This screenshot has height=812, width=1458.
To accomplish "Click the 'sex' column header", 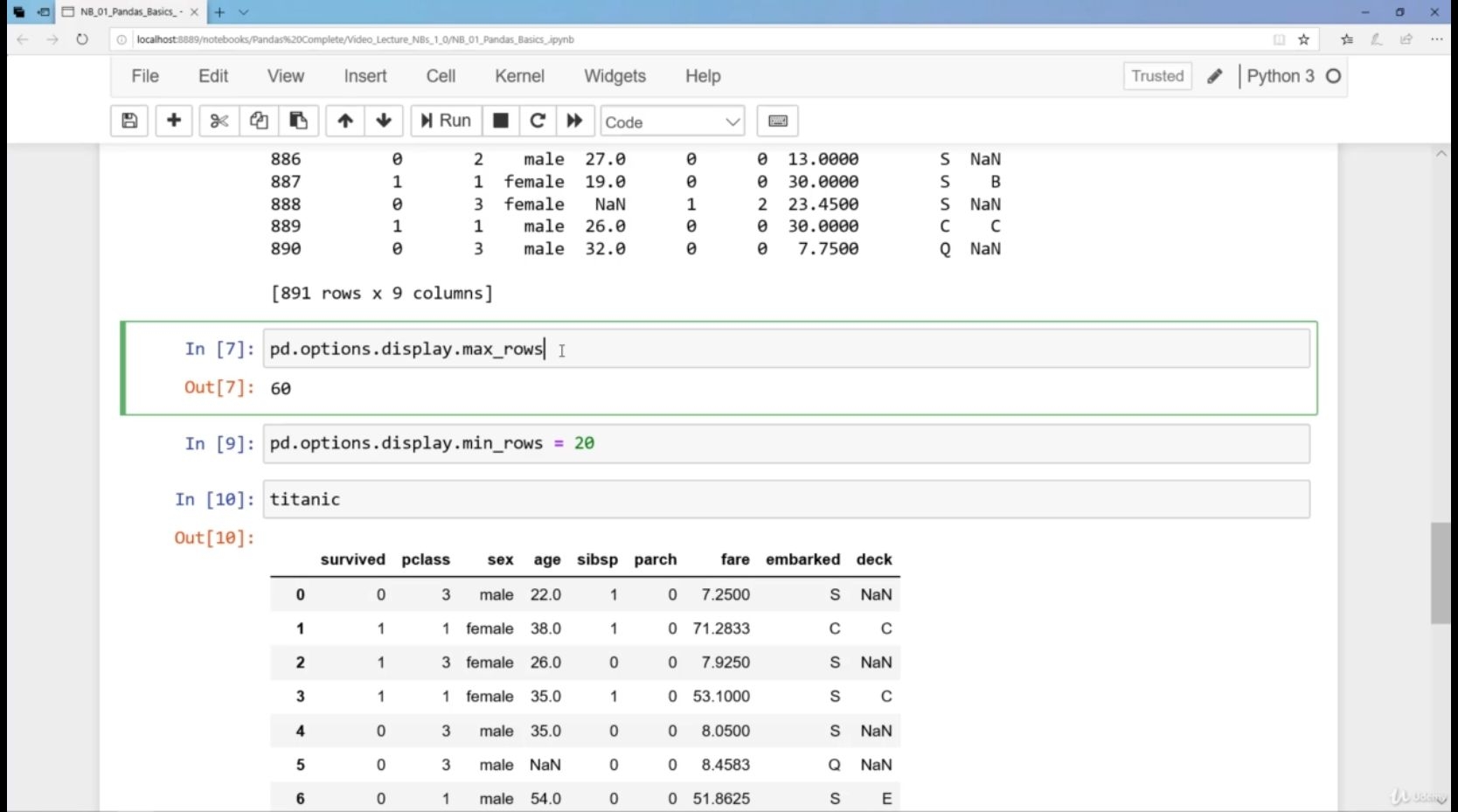I will click(x=501, y=559).
